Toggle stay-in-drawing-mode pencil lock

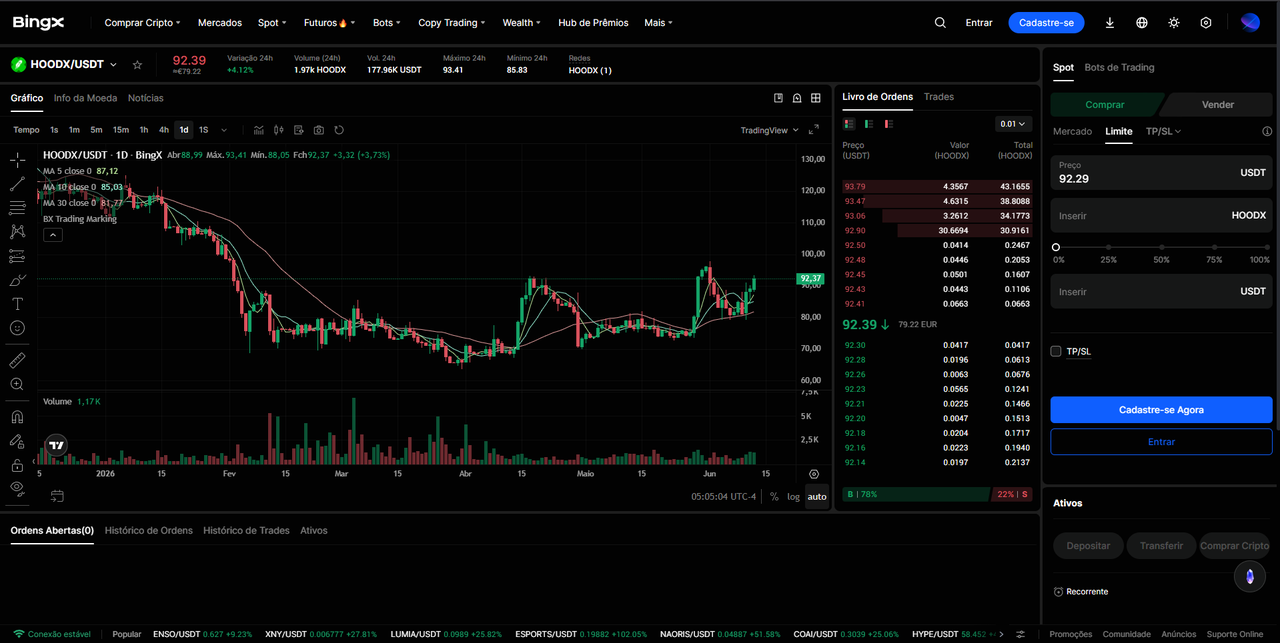17,441
